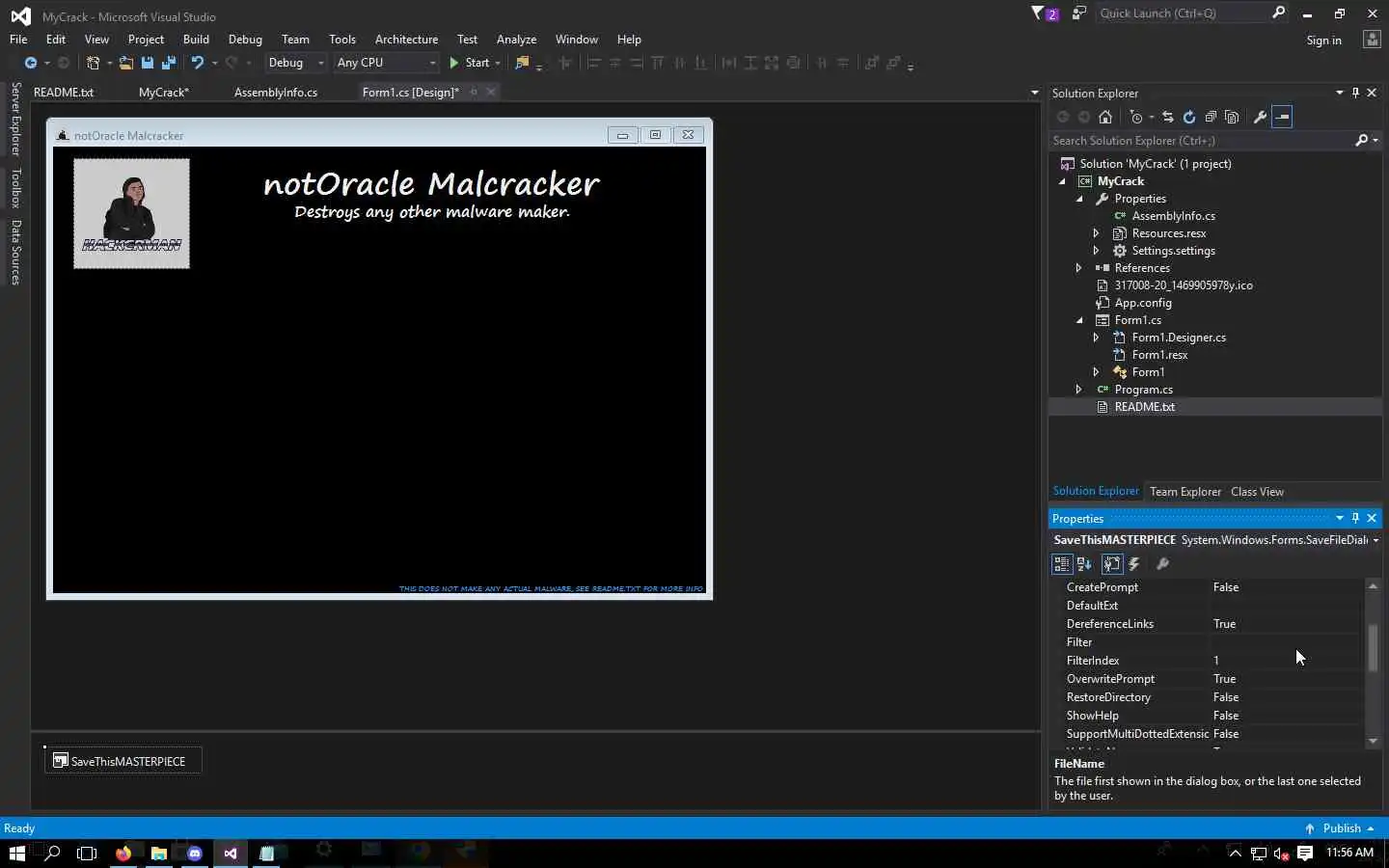Click the Home icon in Solution Explorer
The image size is (1389, 868).
click(1105, 117)
